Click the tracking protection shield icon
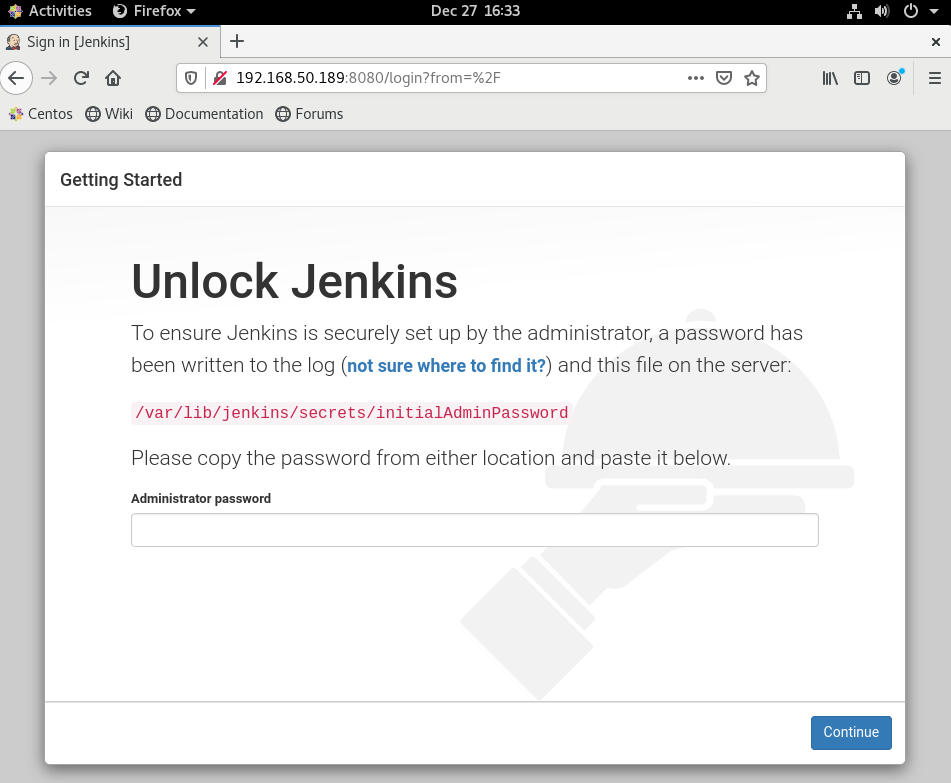Screen dimensions: 951x783 tap(190, 78)
